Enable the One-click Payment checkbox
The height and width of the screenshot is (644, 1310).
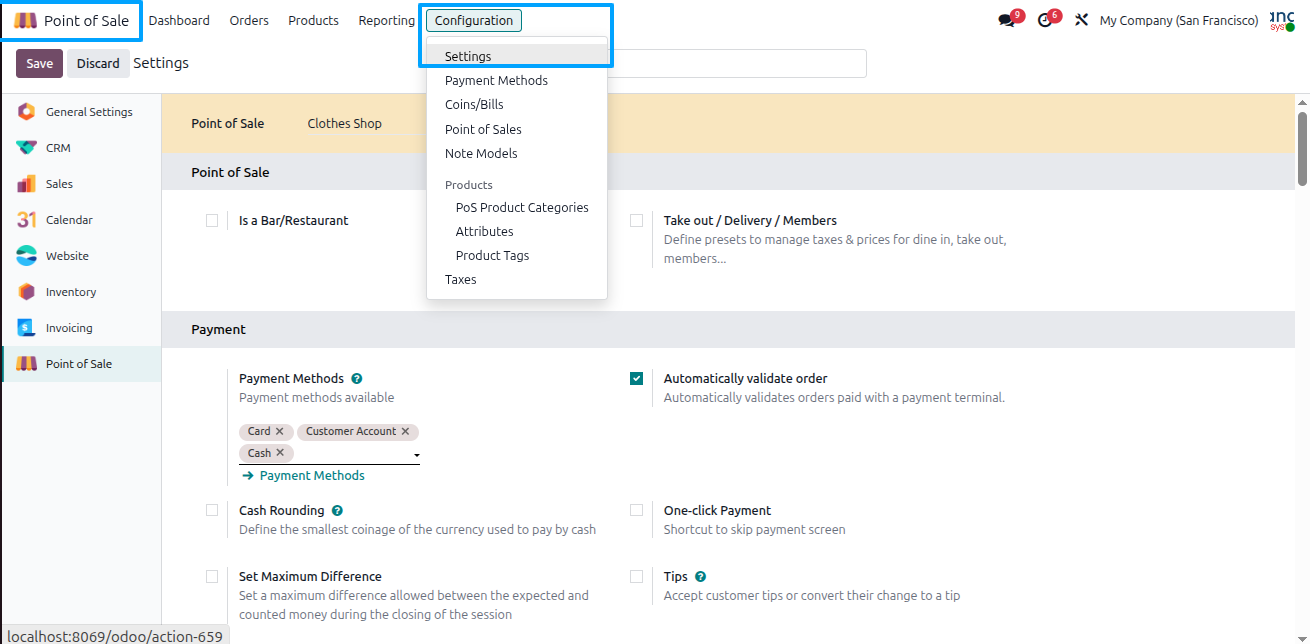tap(637, 511)
